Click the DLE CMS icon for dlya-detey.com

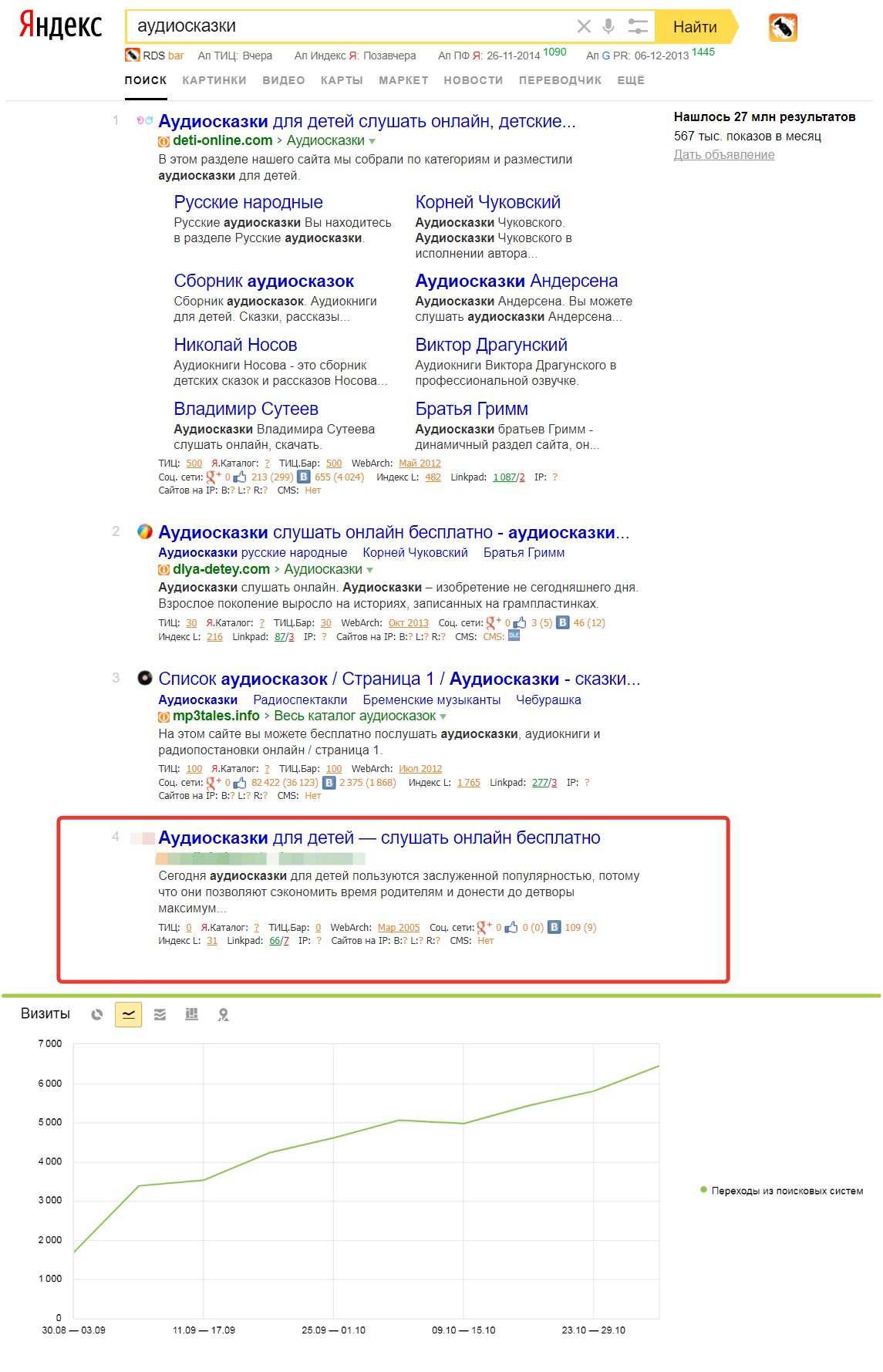point(514,636)
